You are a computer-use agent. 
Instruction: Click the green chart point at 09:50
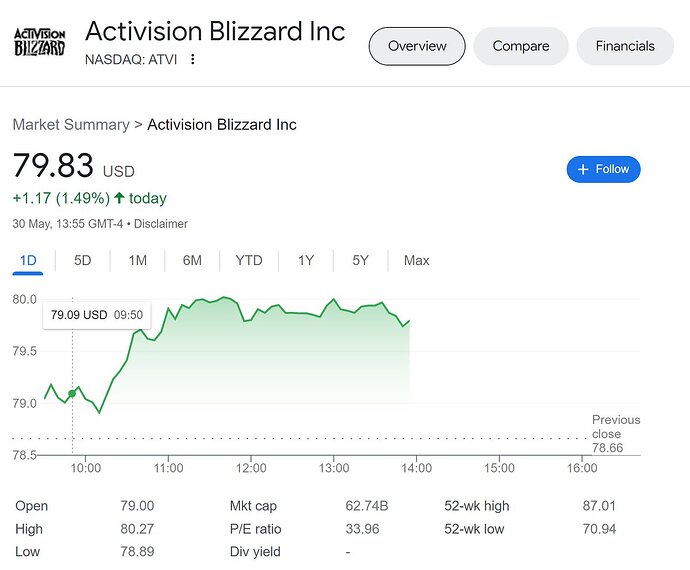click(72, 393)
